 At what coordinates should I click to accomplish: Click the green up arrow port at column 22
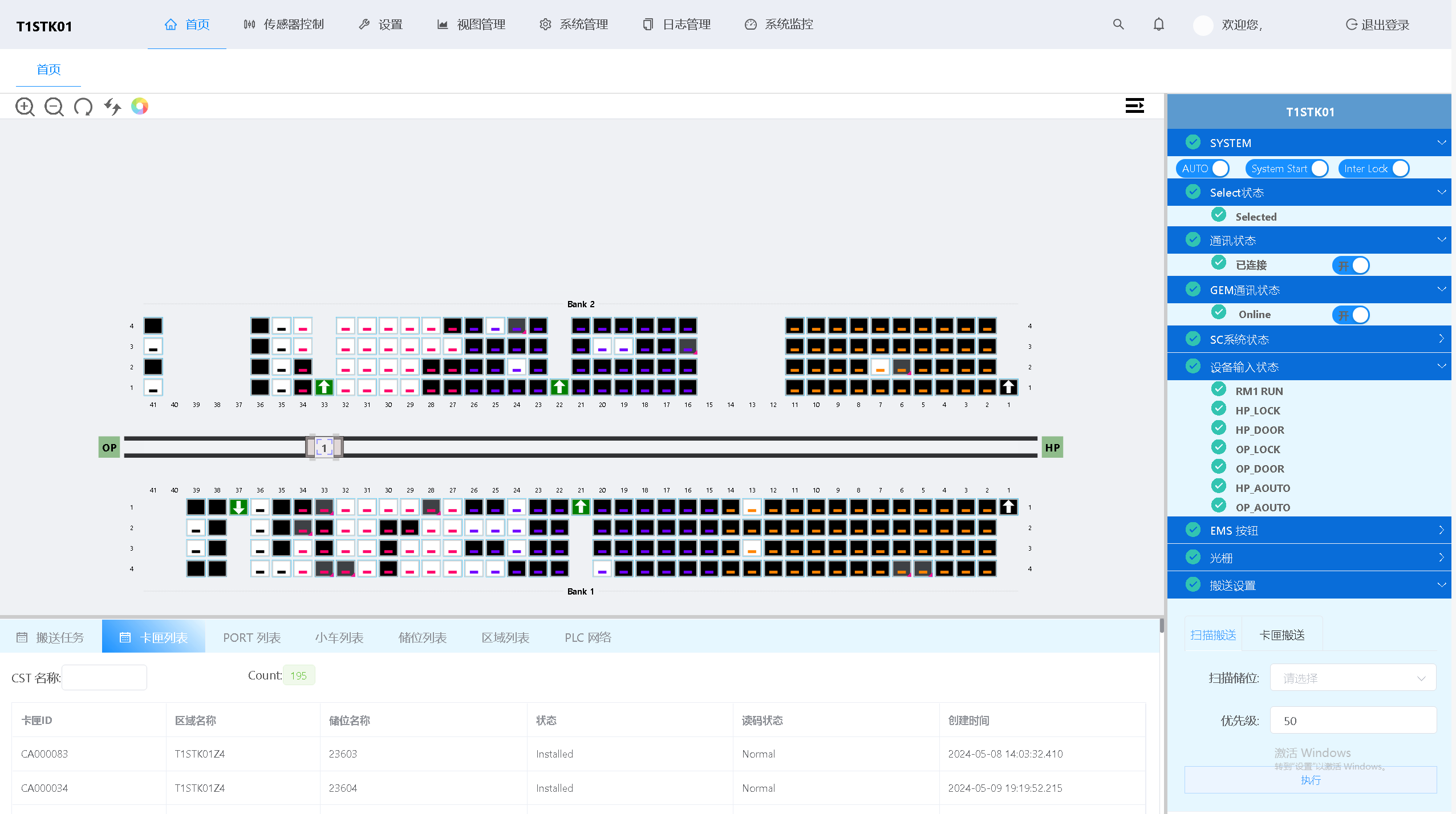559,388
